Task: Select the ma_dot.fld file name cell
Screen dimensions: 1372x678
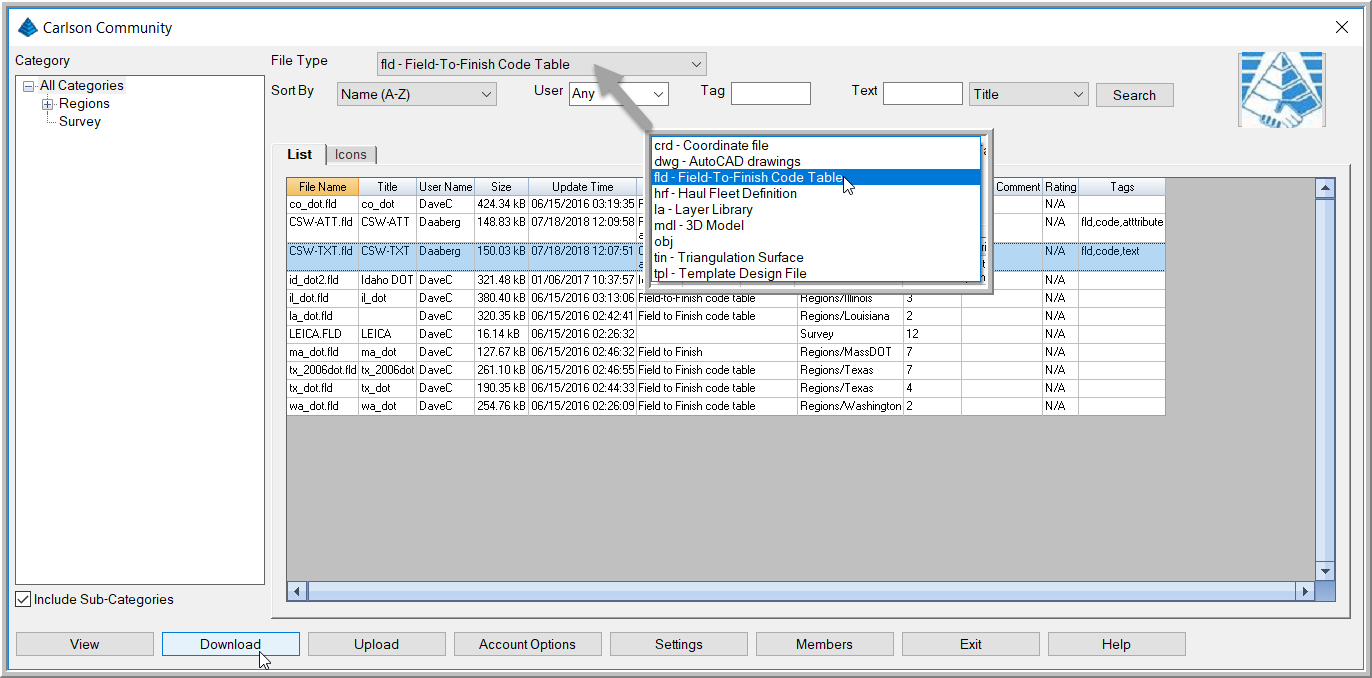Action: click(323, 352)
